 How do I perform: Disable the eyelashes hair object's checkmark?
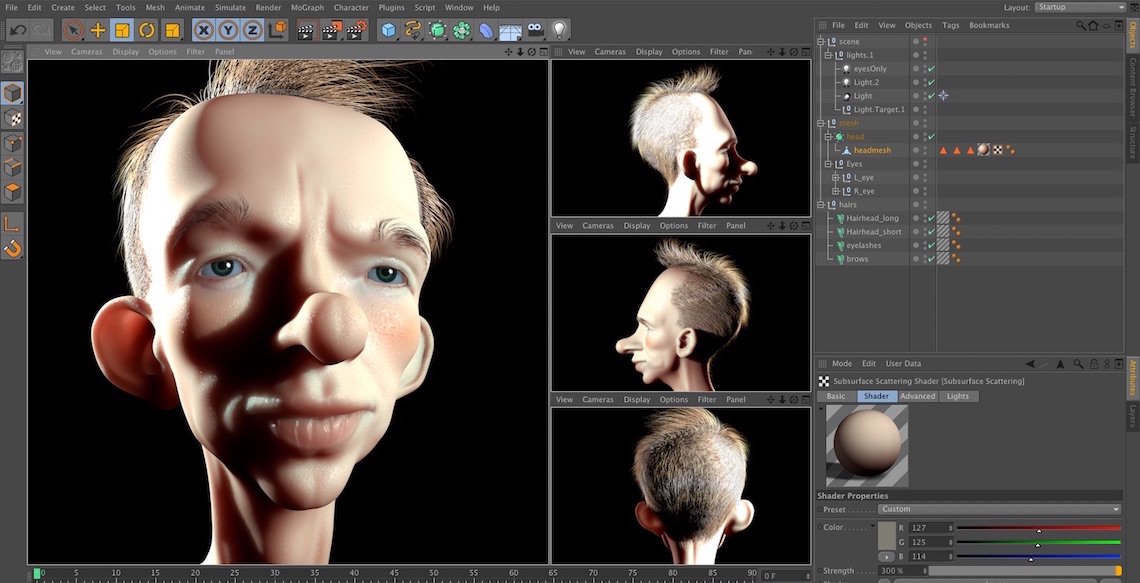click(x=930, y=245)
